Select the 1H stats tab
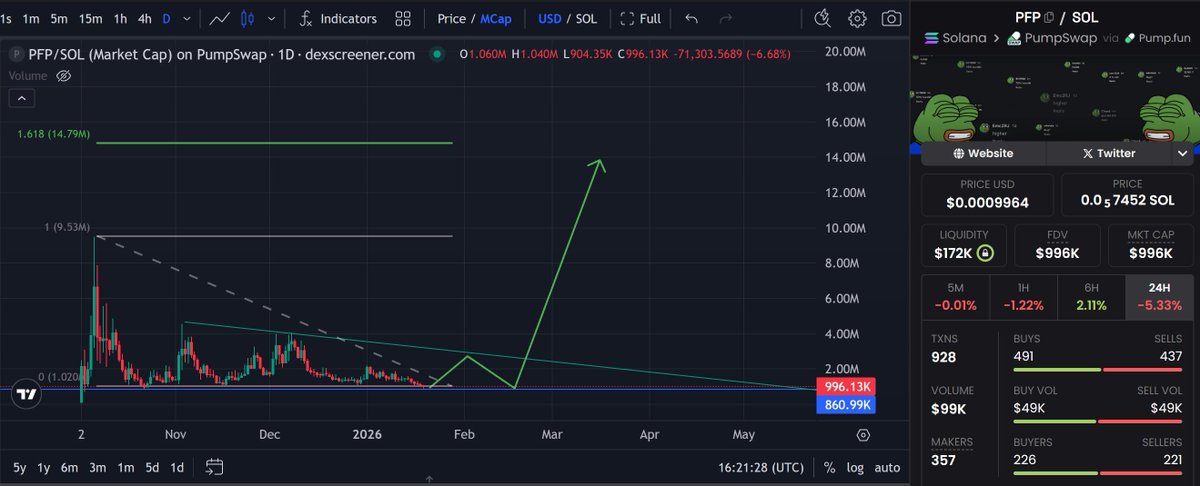This screenshot has width=1200, height=486. tap(1022, 298)
